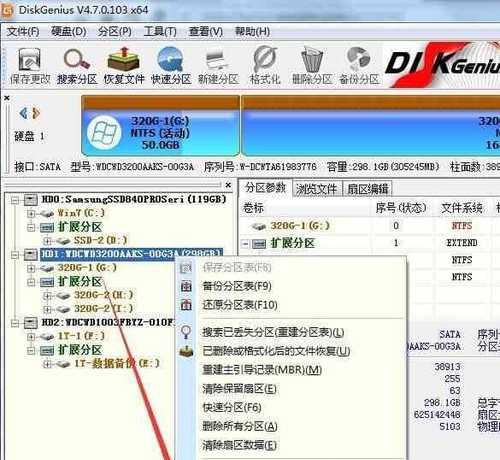
Task: Choose 快速分区(F6) from context menu
Action: (x=232, y=407)
